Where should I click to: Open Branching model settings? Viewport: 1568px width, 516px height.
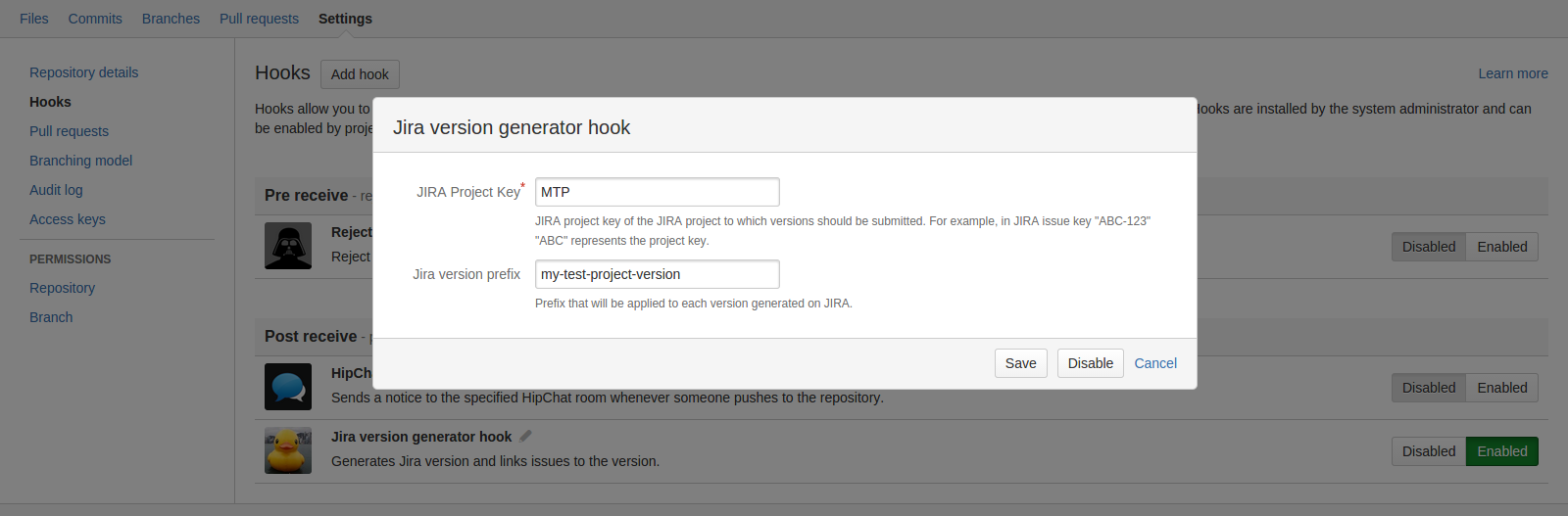pyautogui.click(x=80, y=161)
